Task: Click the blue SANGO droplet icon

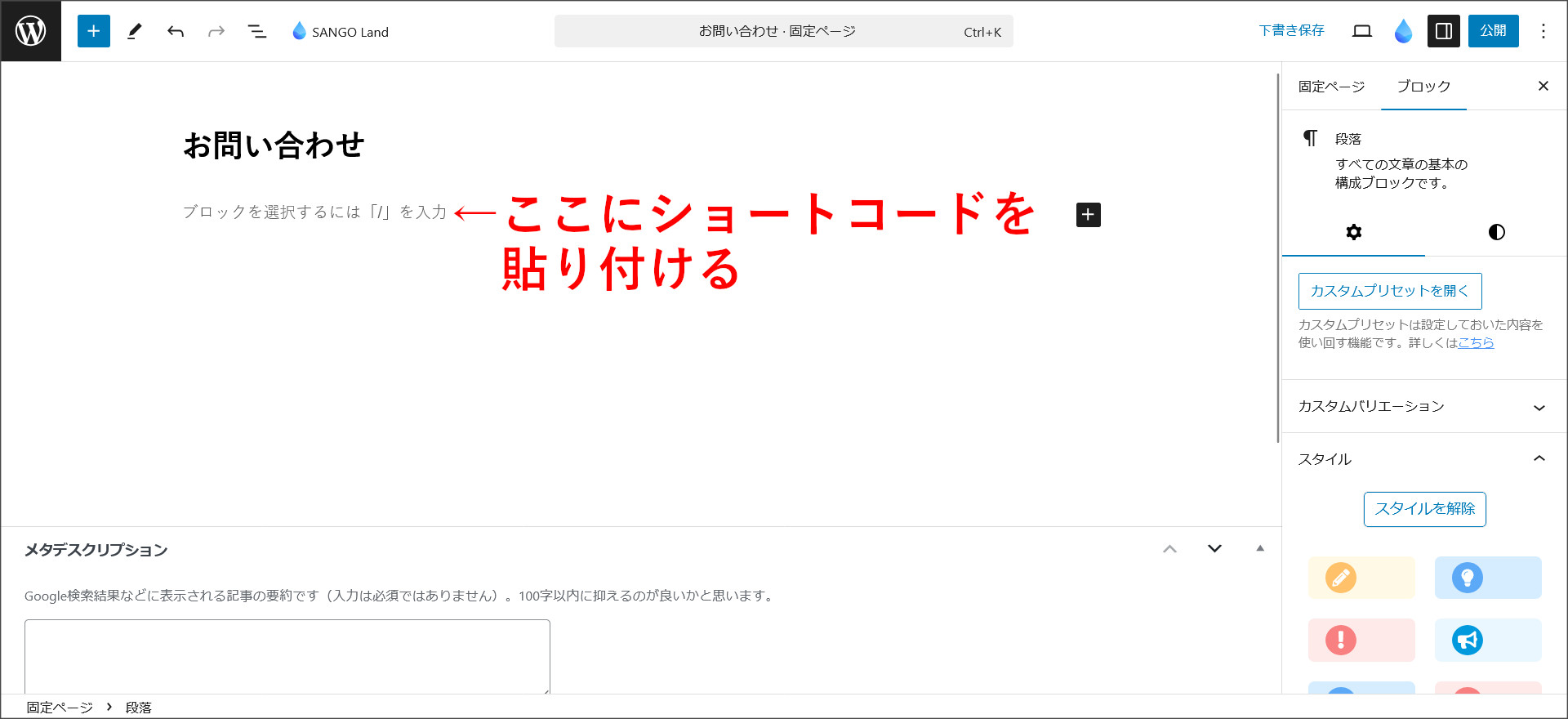Action: (x=1403, y=31)
